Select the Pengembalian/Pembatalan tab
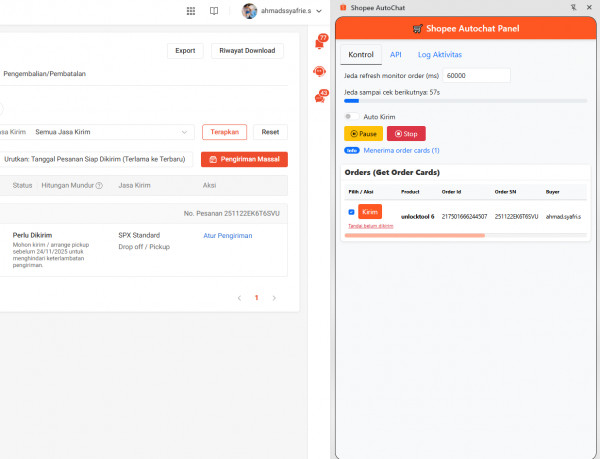 click(x=44, y=73)
